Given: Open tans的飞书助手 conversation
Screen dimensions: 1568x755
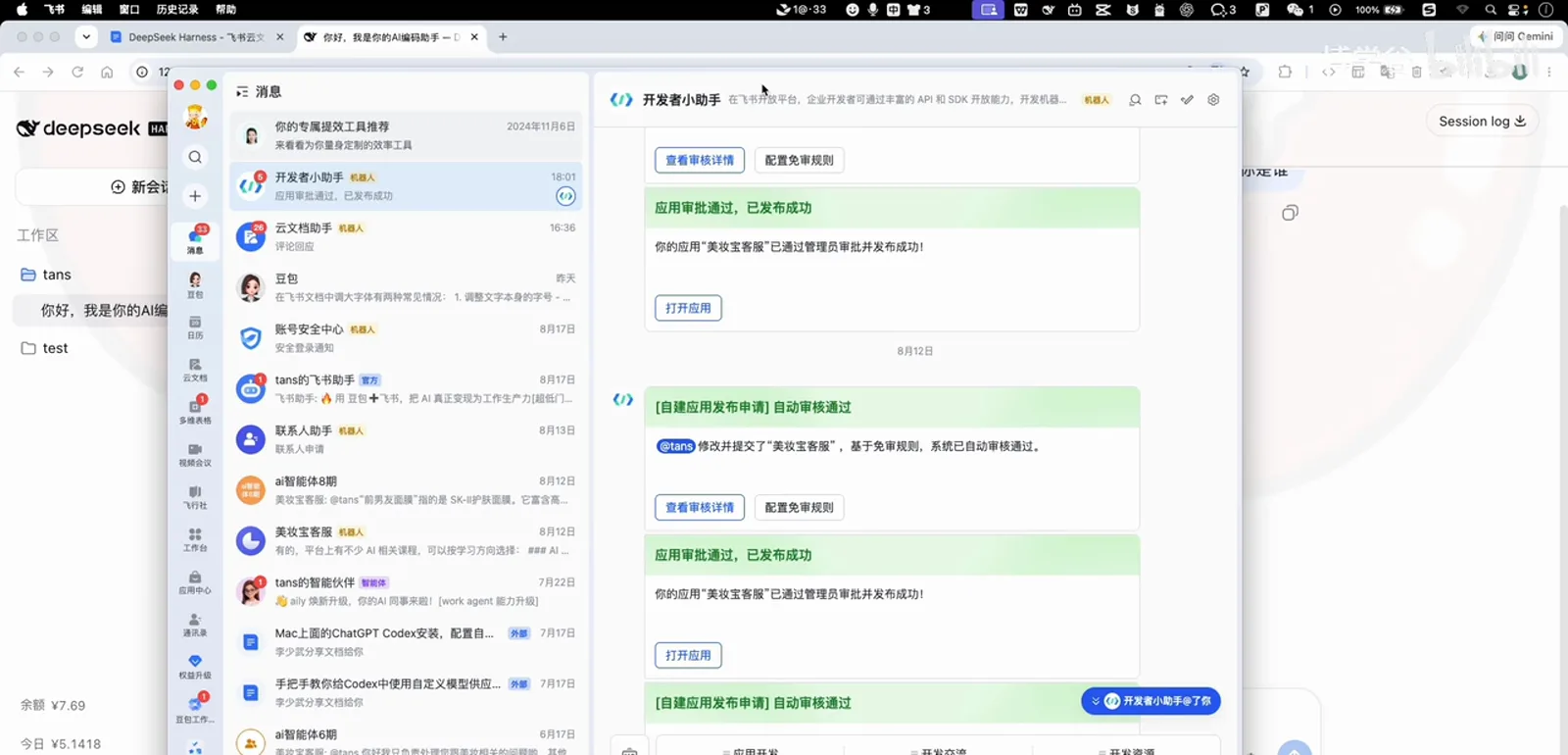Looking at the screenshot, I should 407,388.
